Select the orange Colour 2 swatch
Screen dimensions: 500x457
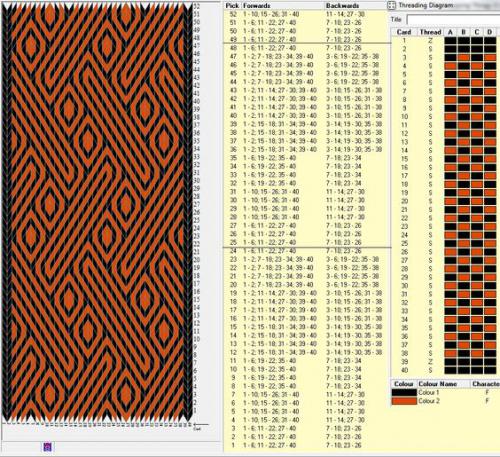click(404, 401)
